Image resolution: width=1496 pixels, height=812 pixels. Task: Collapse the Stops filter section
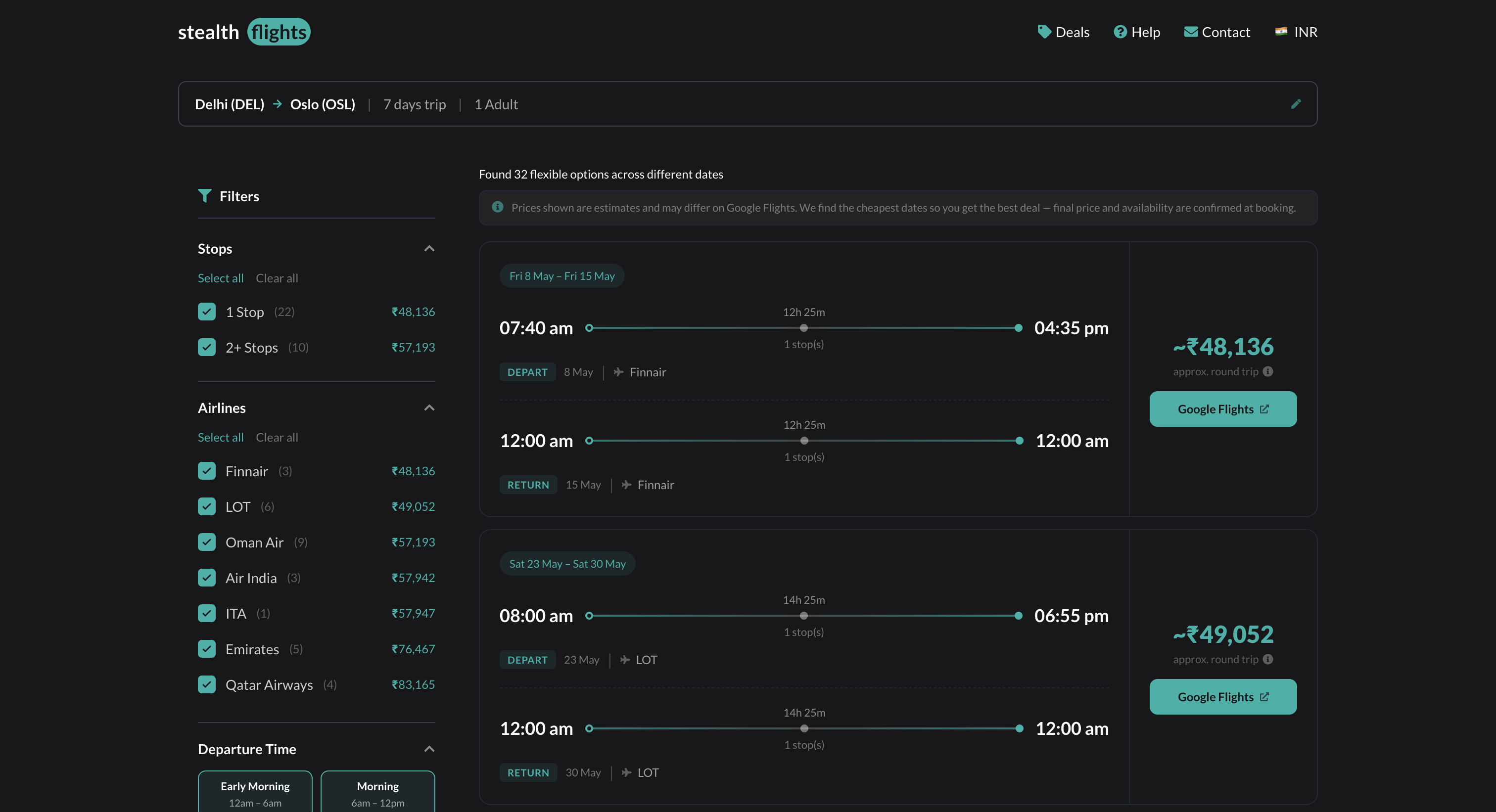click(429, 249)
